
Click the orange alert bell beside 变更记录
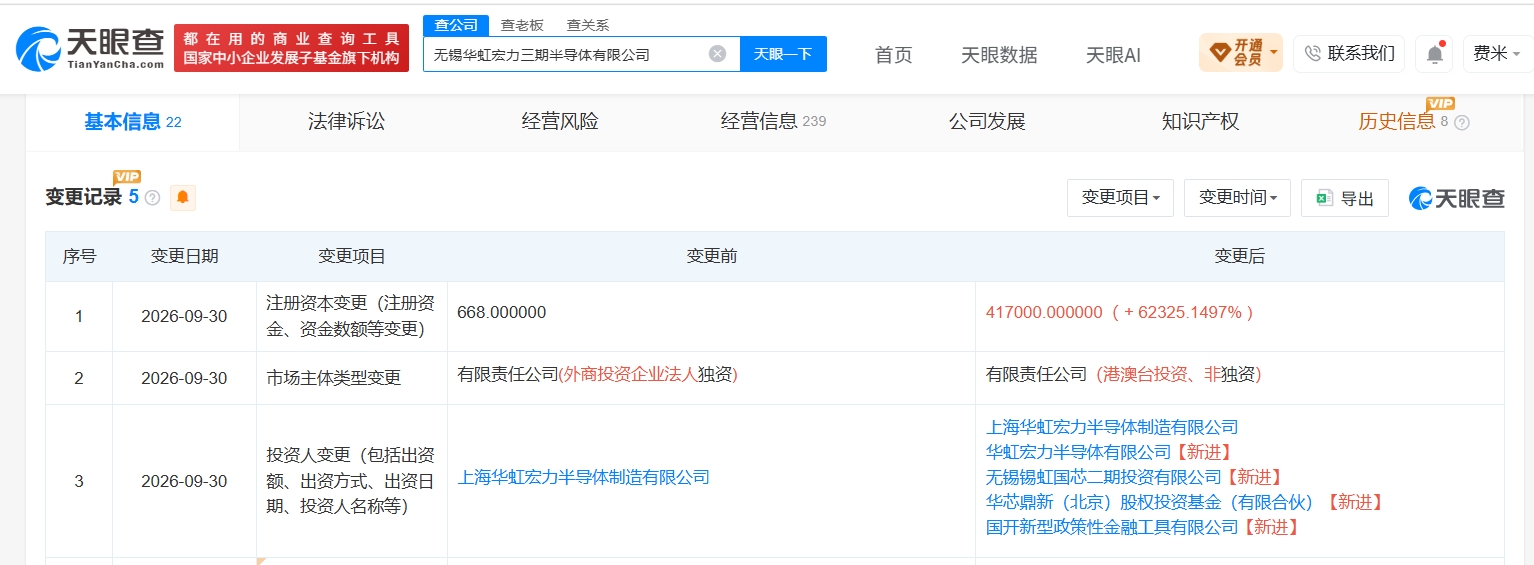pos(183,198)
